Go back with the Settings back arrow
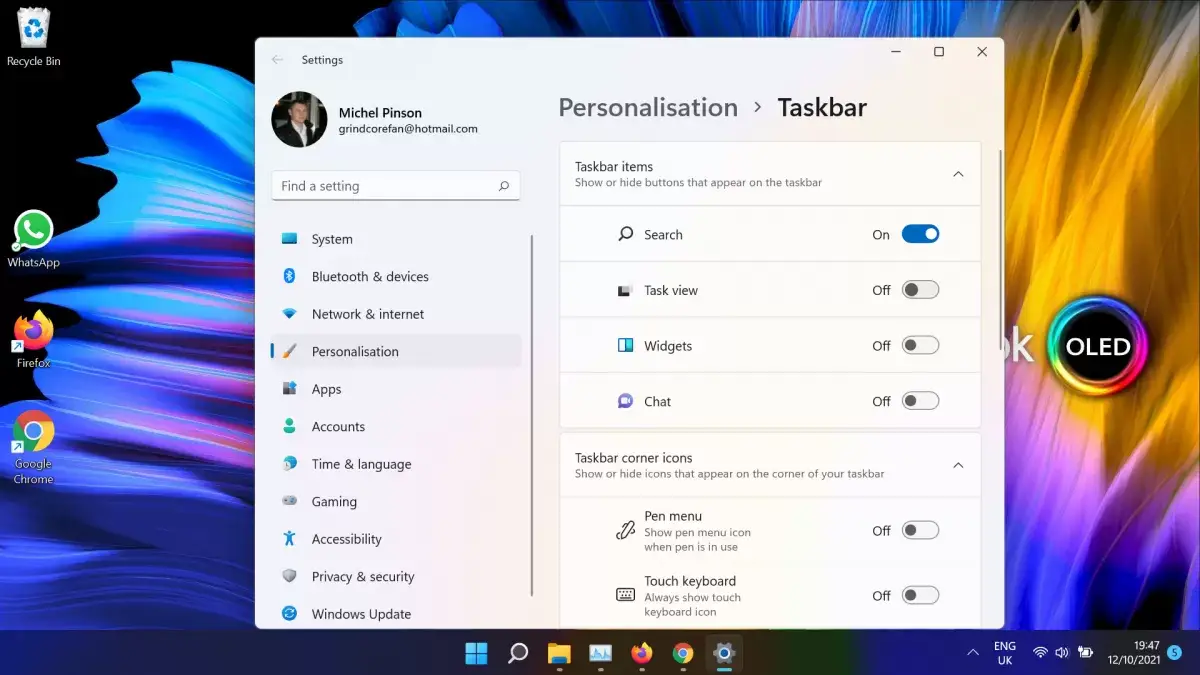The width and height of the screenshot is (1200, 675). [x=277, y=60]
